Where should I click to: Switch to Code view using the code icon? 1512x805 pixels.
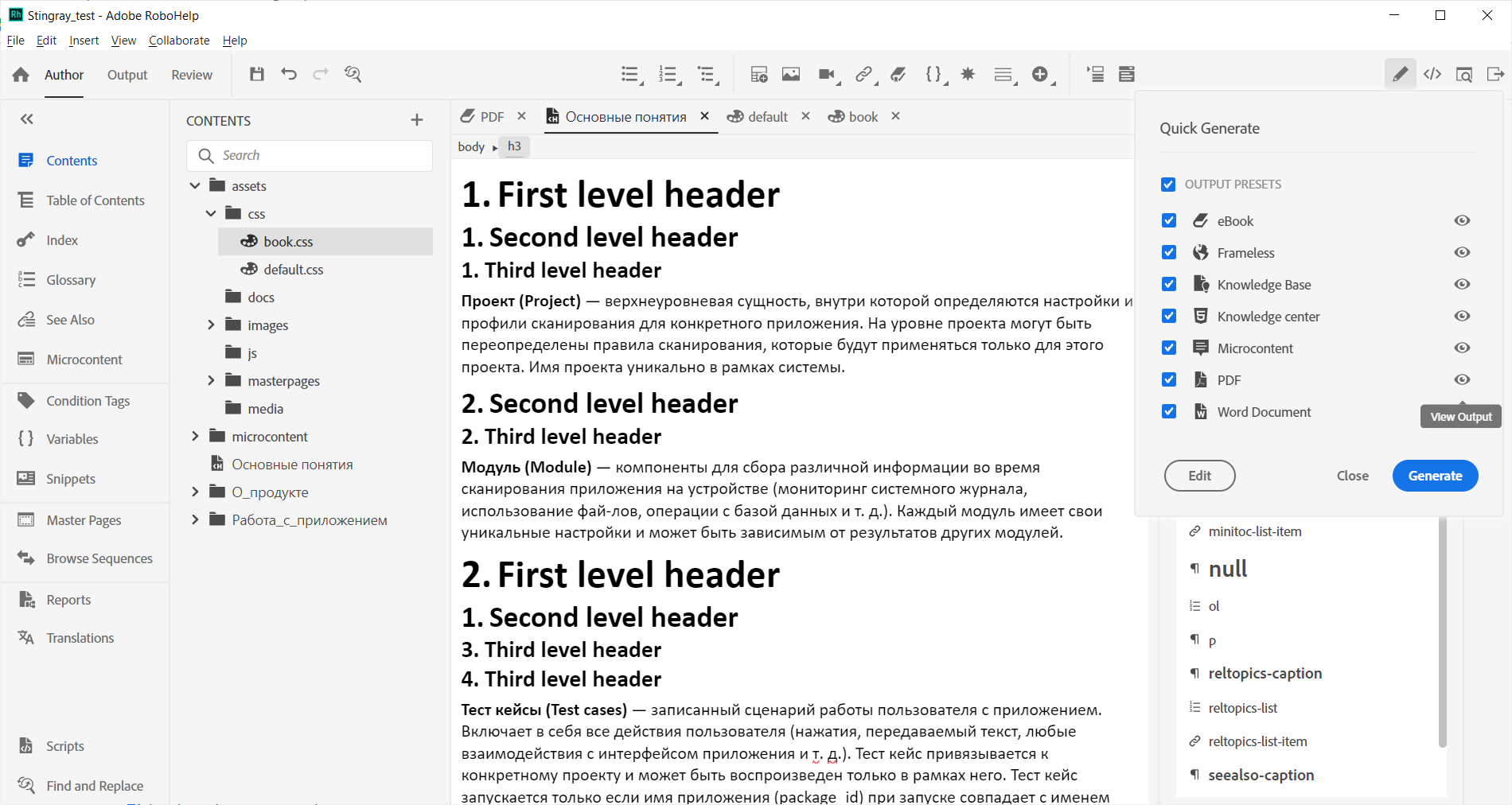(x=1433, y=74)
